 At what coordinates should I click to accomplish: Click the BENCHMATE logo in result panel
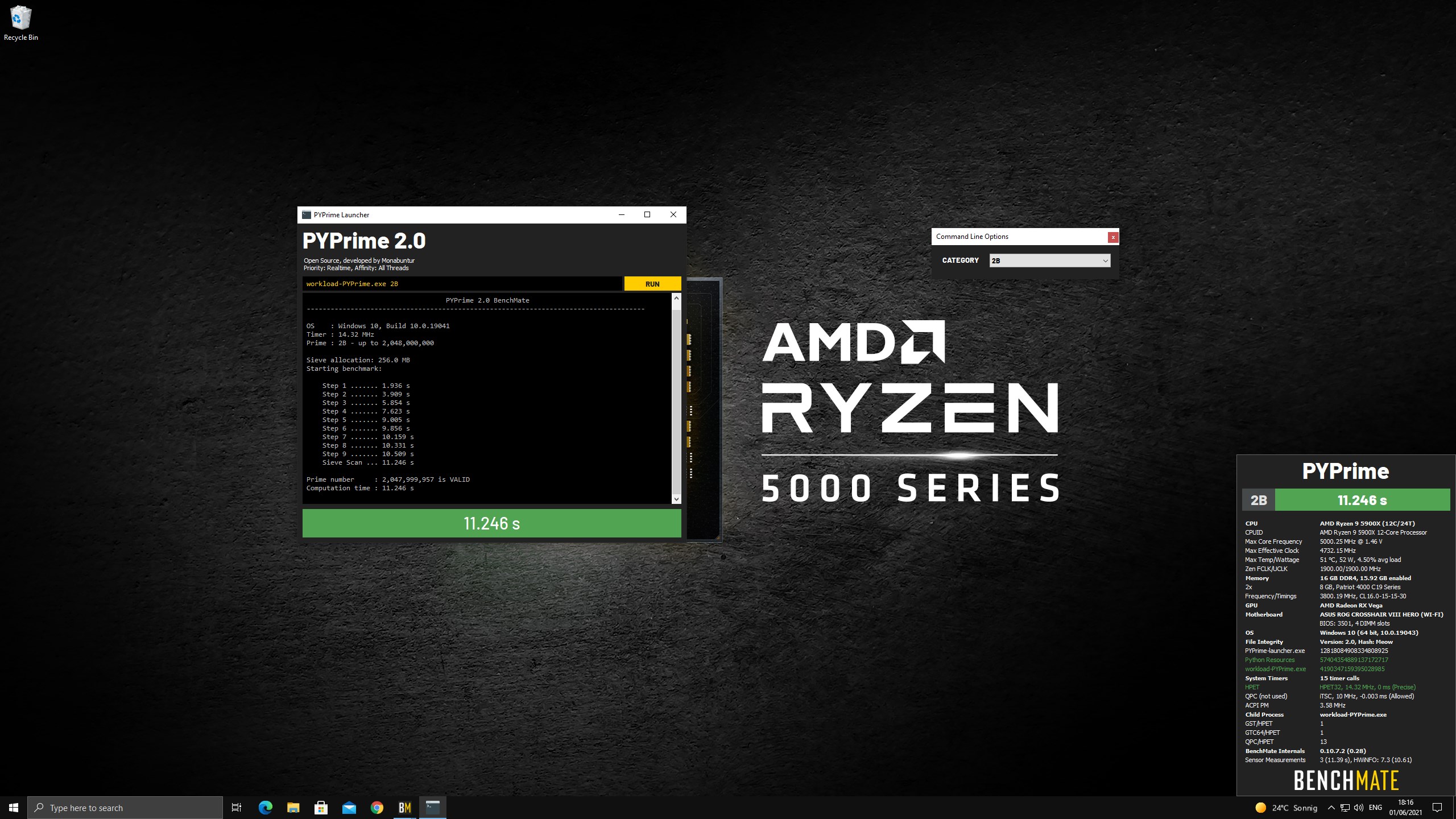tap(1346, 780)
